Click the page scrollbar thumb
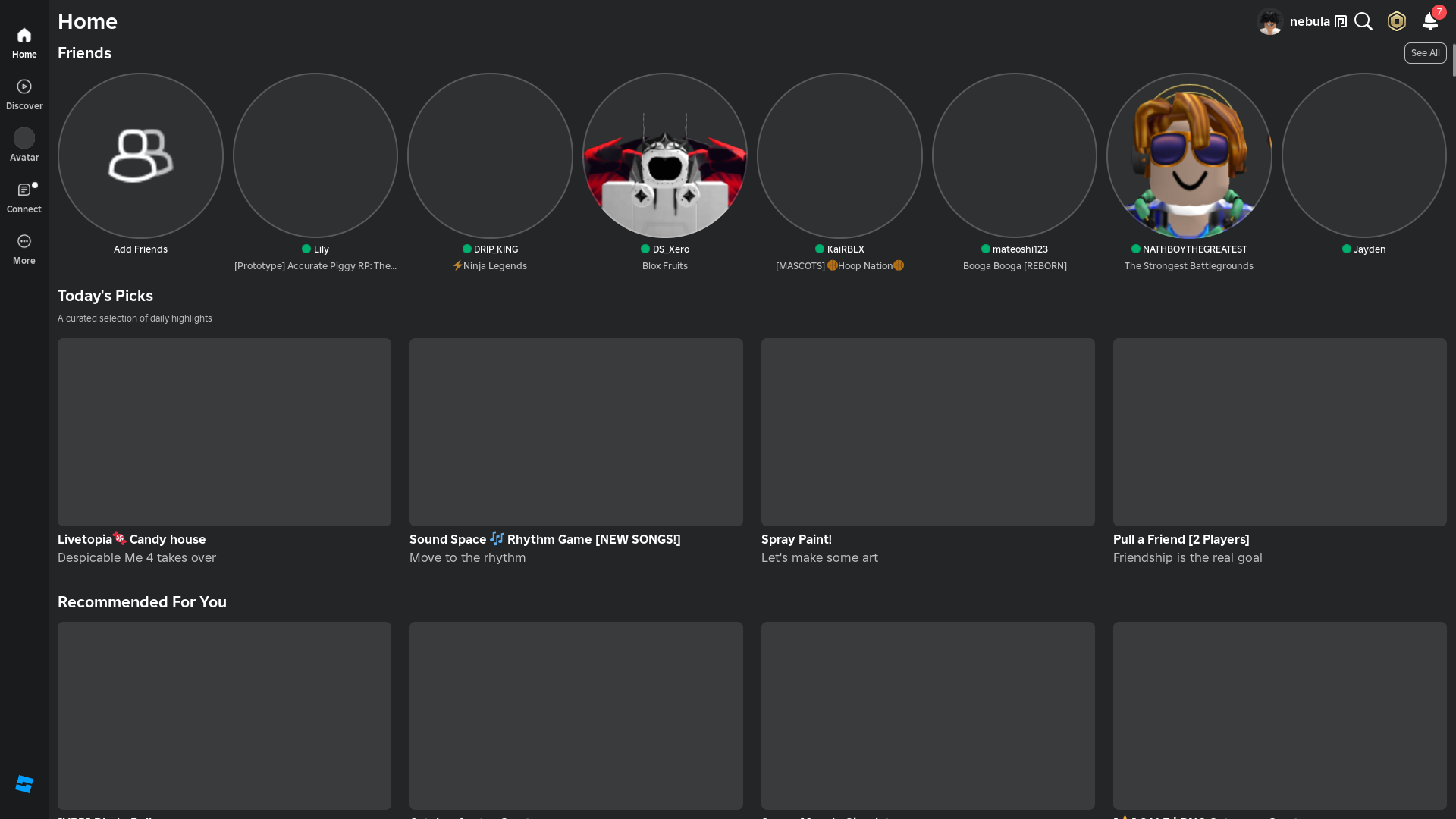The height and width of the screenshot is (819, 1456). 1454,61
